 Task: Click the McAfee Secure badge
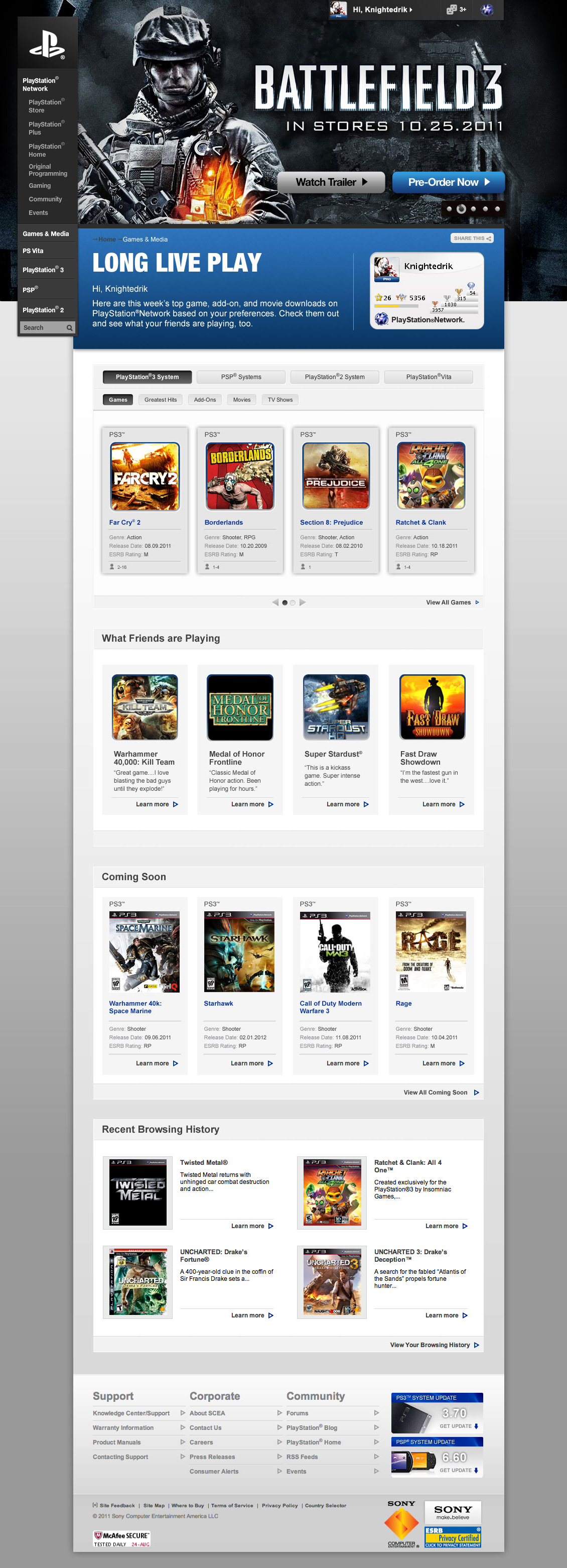point(121,1539)
